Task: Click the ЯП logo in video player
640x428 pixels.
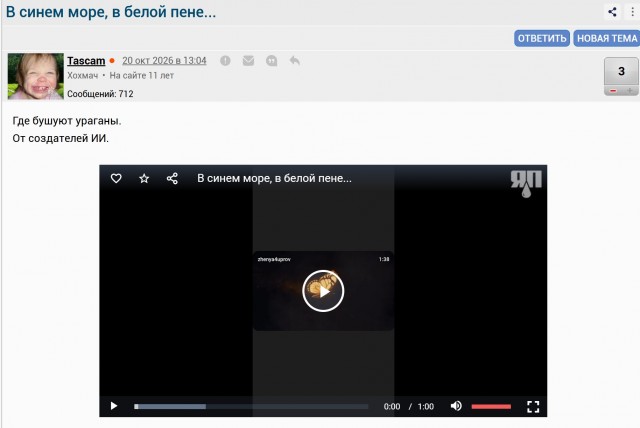Action: pos(526,184)
